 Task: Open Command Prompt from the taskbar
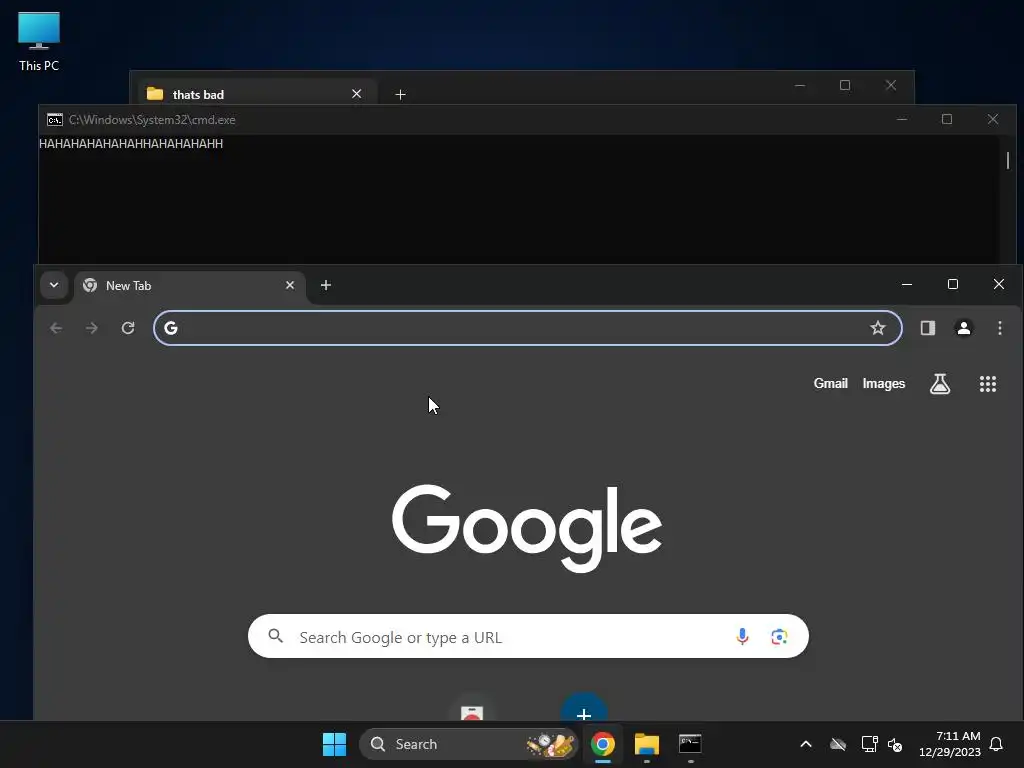tap(690, 744)
